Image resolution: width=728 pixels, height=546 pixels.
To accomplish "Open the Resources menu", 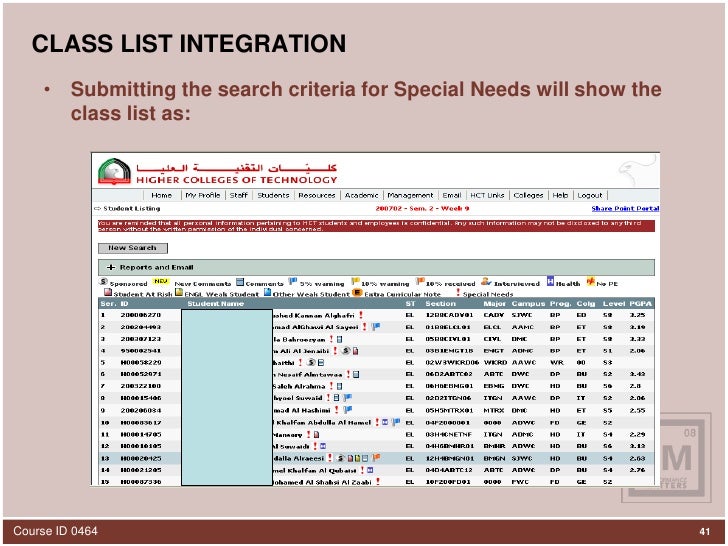I will pos(317,195).
